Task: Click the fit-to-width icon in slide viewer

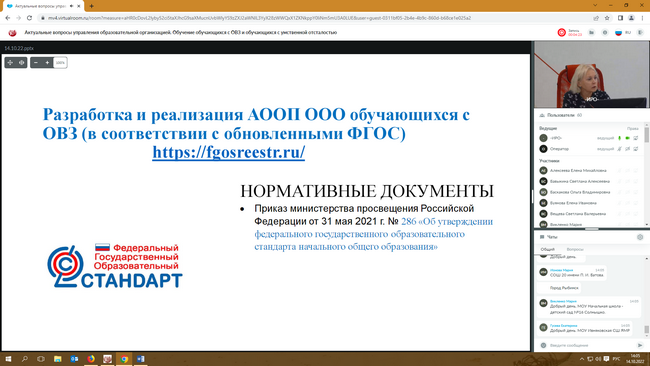Action: (22, 63)
